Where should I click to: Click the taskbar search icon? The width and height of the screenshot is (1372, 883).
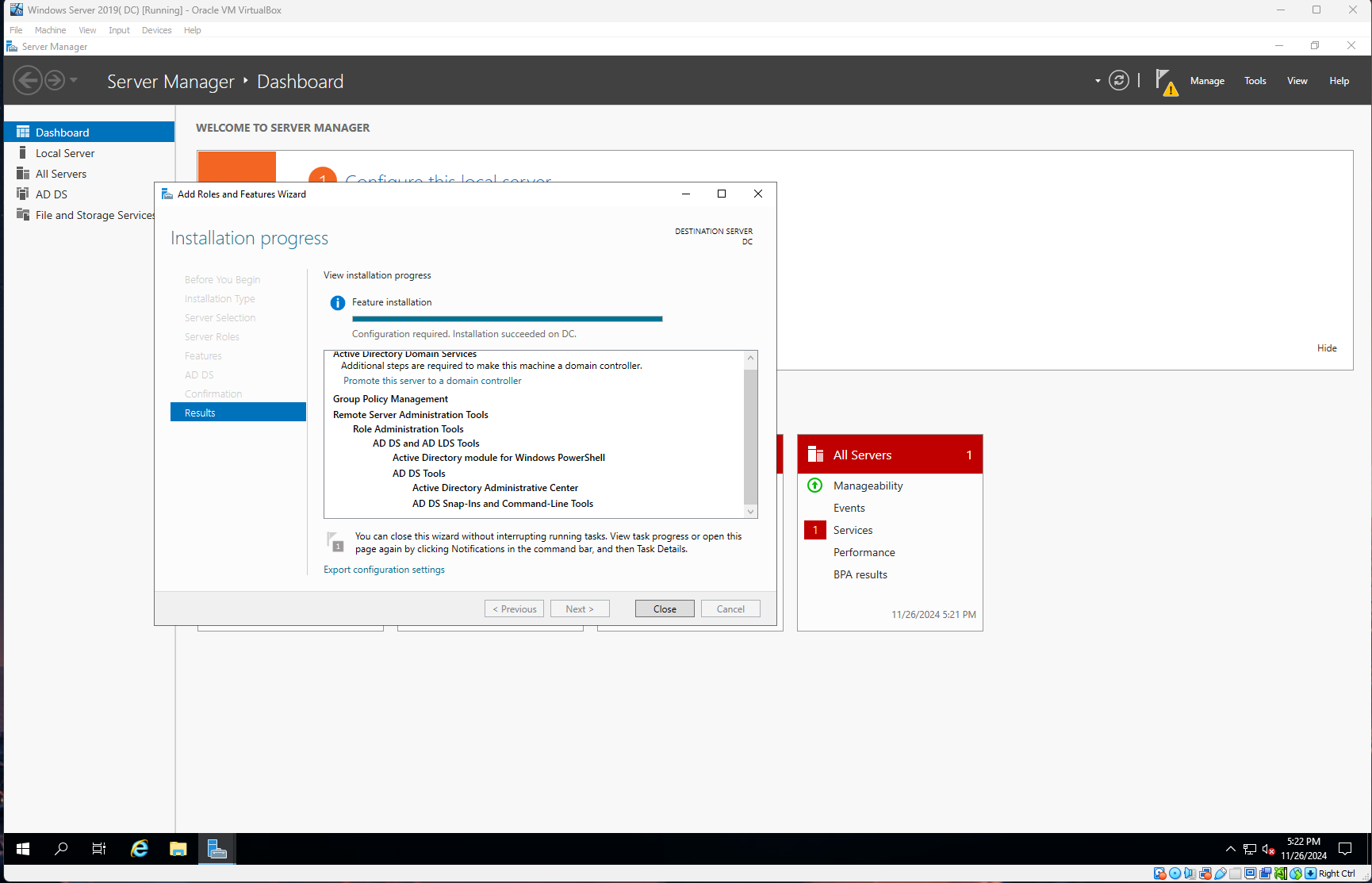61,849
